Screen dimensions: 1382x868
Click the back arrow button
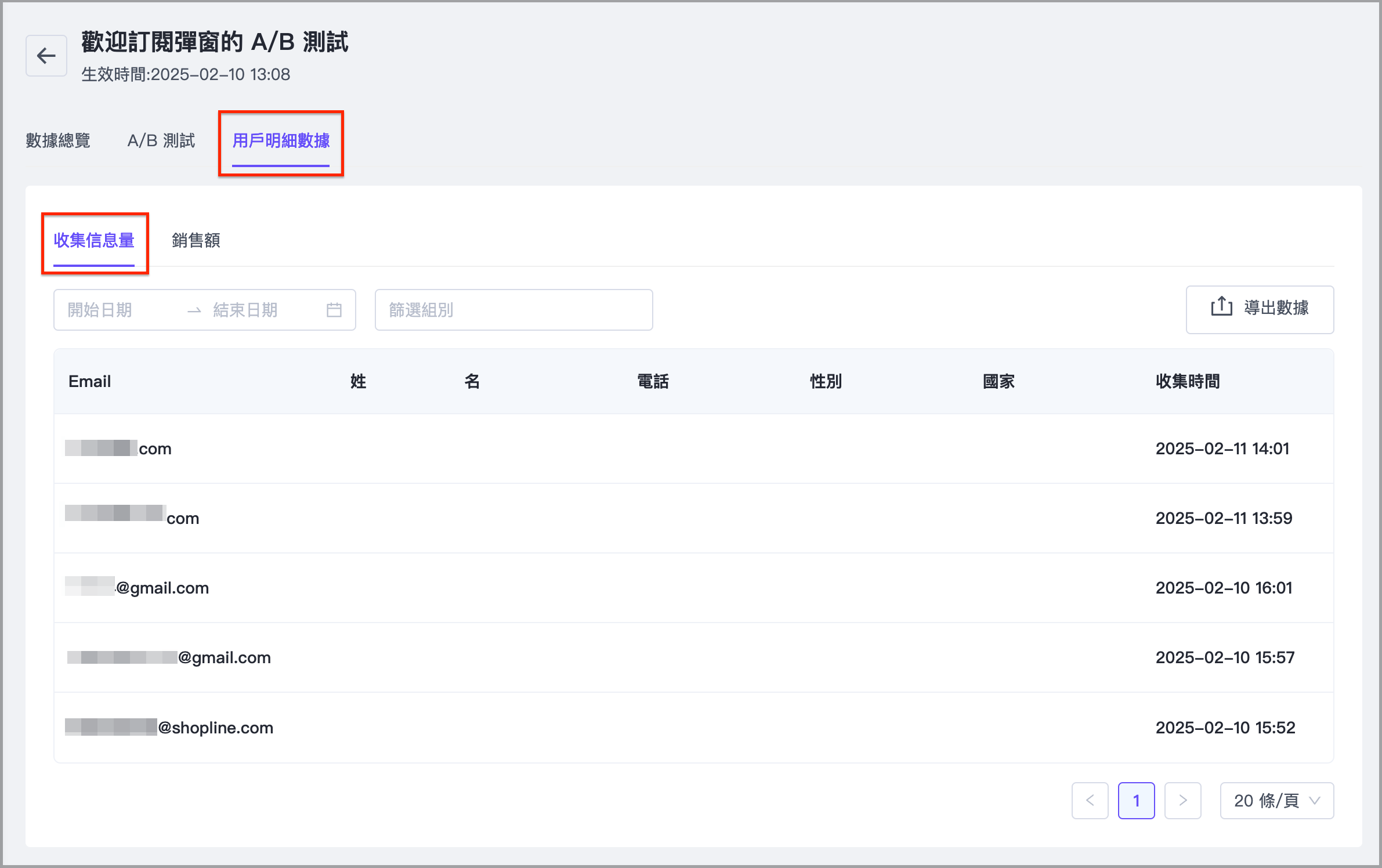click(x=46, y=56)
